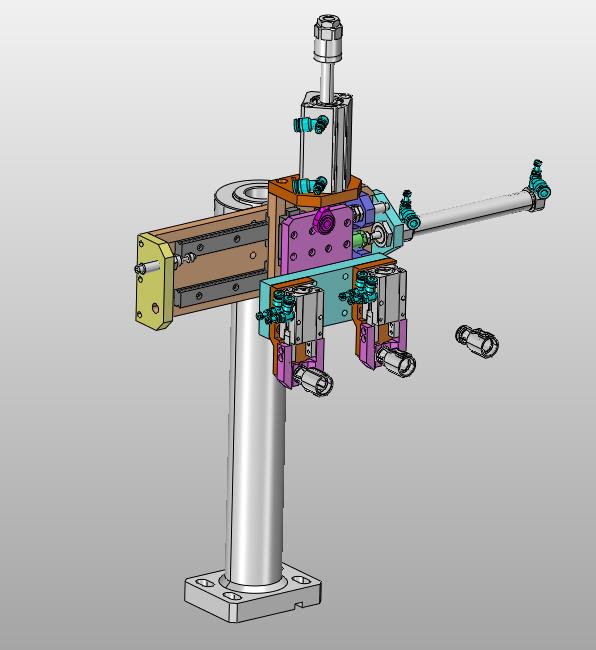This screenshot has height=650, width=596.
Task: Select the part held by the right gripper
Action: coord(397,361)
